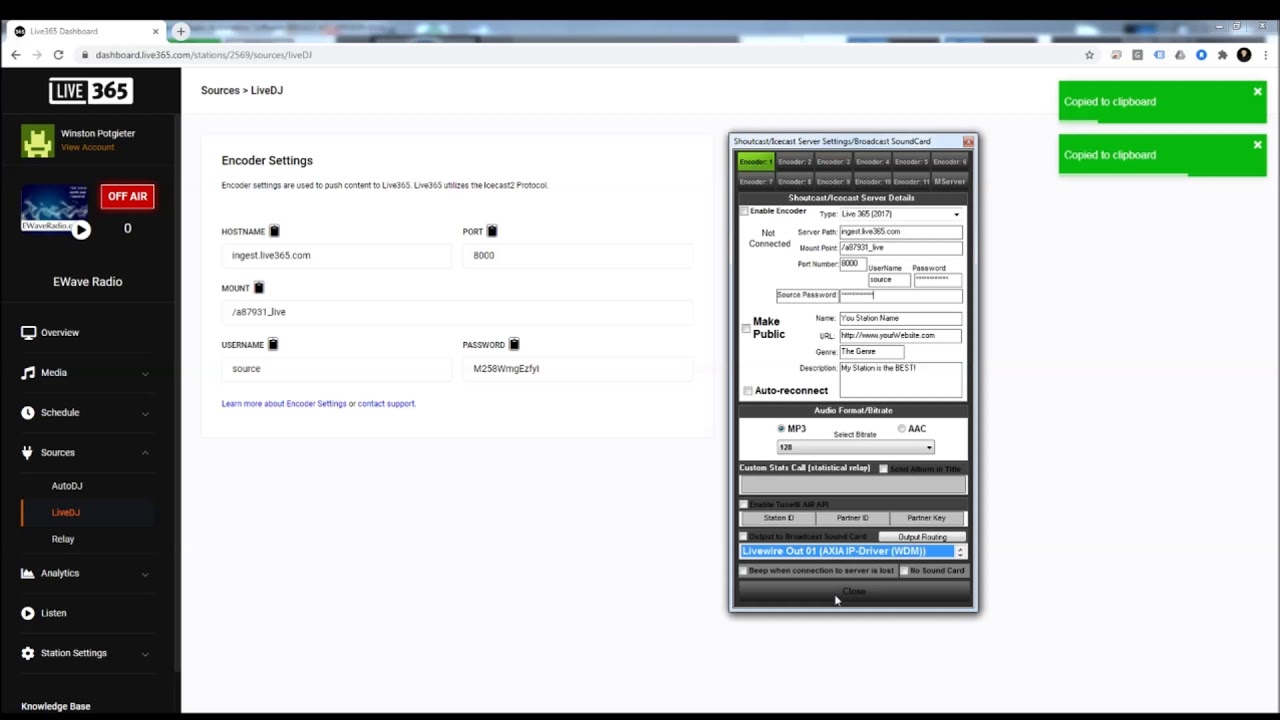Check the No Sound Card box
1280x720 pixels.
click(904, 571)
